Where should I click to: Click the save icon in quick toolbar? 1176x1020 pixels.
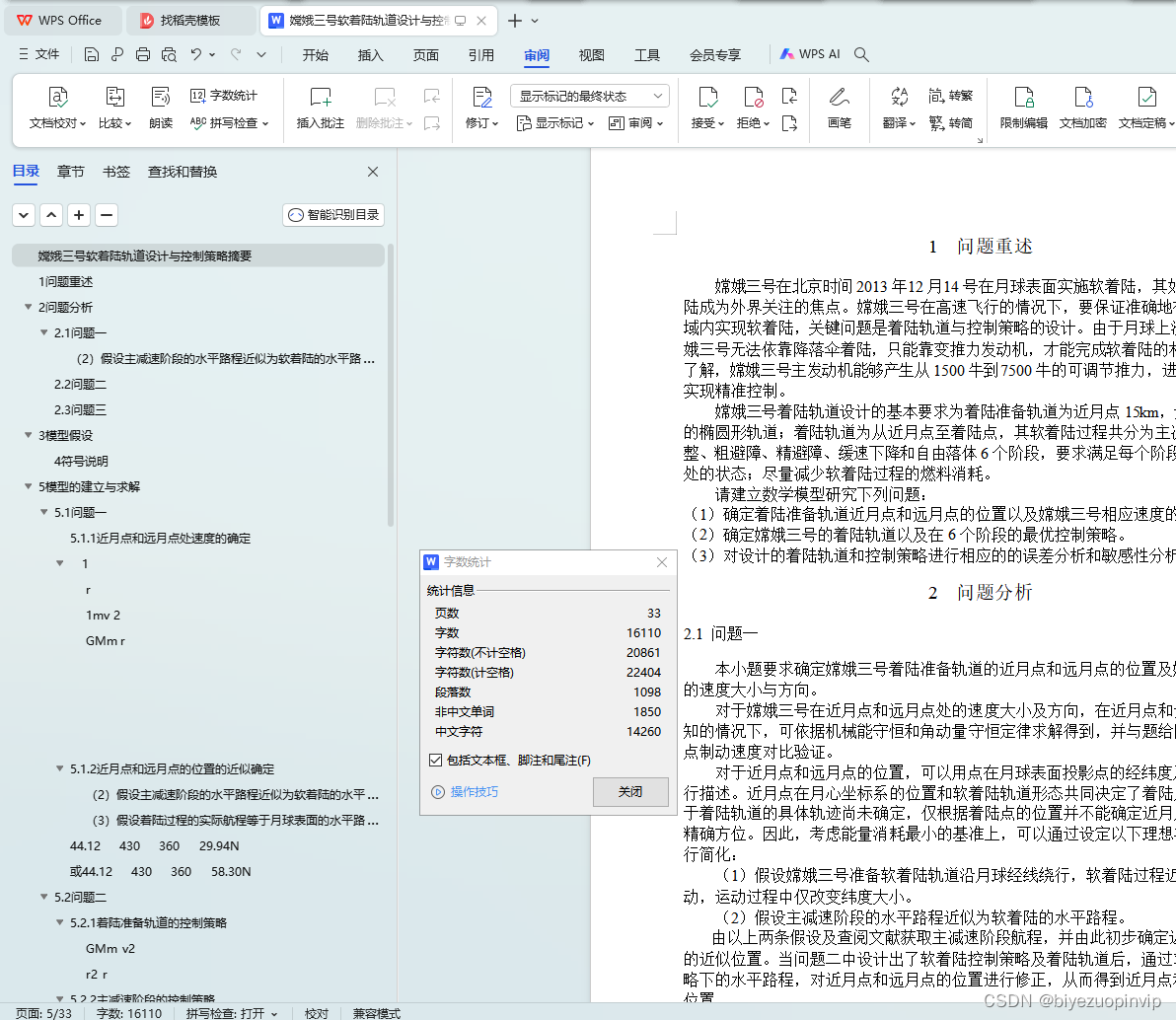click(x=92, y=54)
